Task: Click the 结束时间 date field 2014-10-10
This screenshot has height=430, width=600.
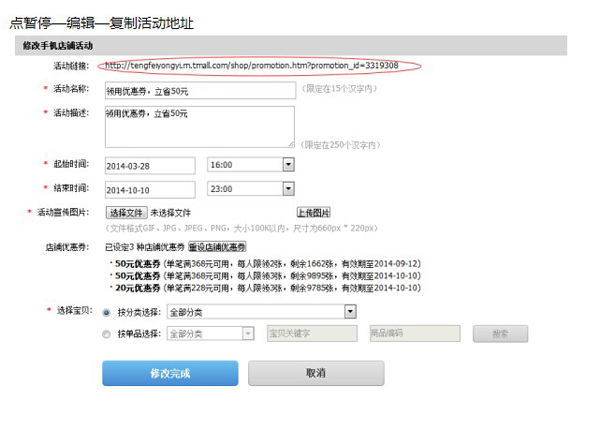Action: pyautogui.click(x=150, y=190)
